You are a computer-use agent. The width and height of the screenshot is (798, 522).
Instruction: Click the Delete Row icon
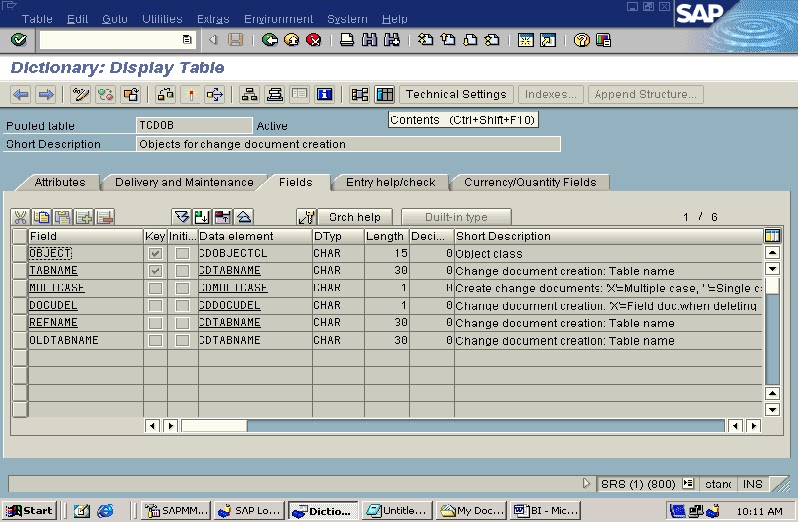pyautogui.click(x=105, y=217)
